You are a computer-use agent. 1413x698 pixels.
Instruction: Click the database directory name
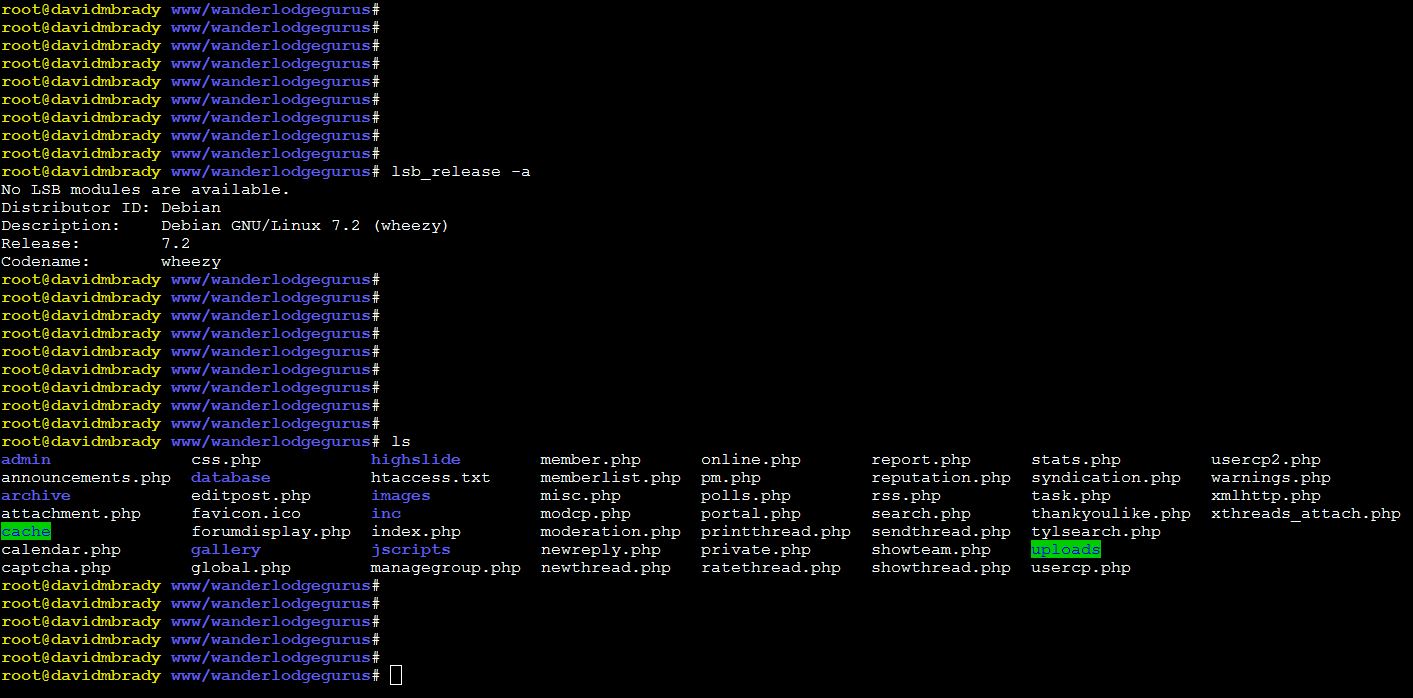[230, 478]
